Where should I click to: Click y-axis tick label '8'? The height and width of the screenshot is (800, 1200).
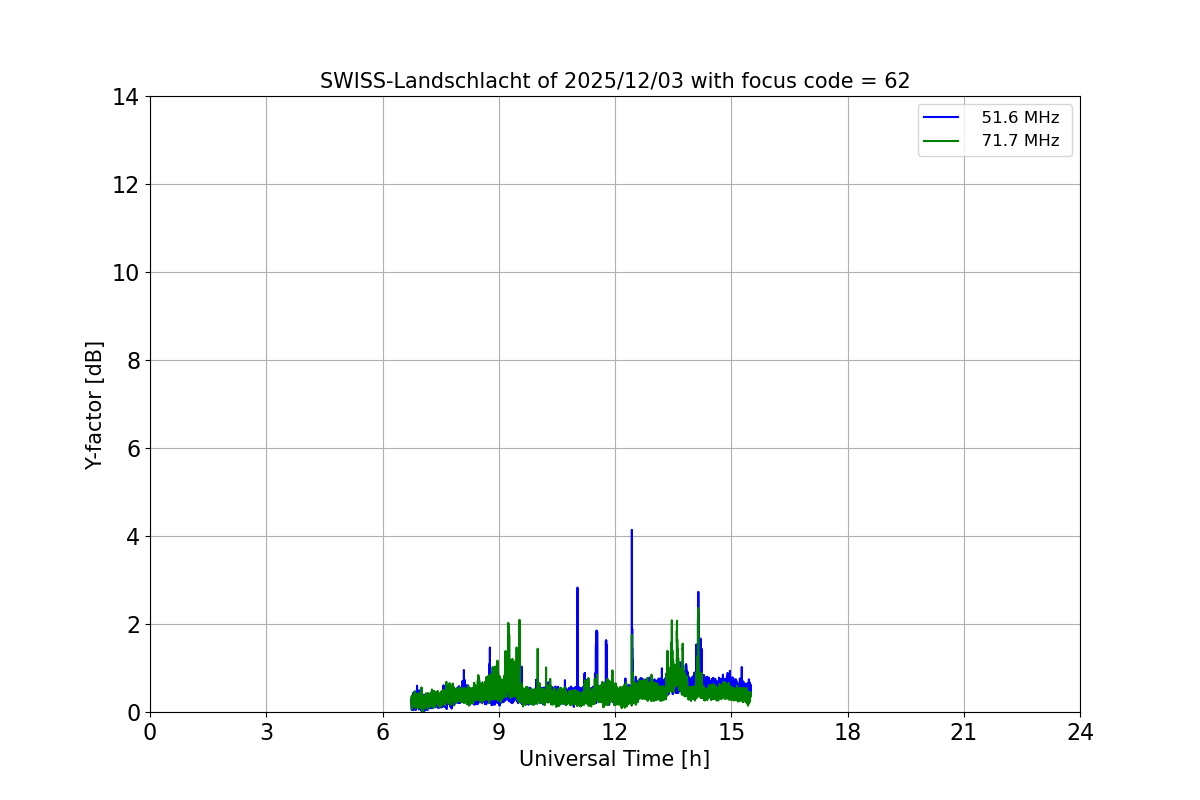click(x=132, y=361)
